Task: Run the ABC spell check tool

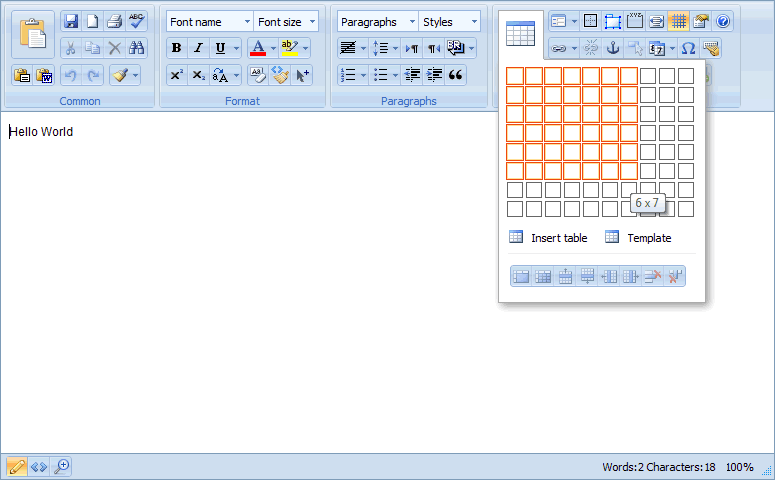Action: click(136, 21)
